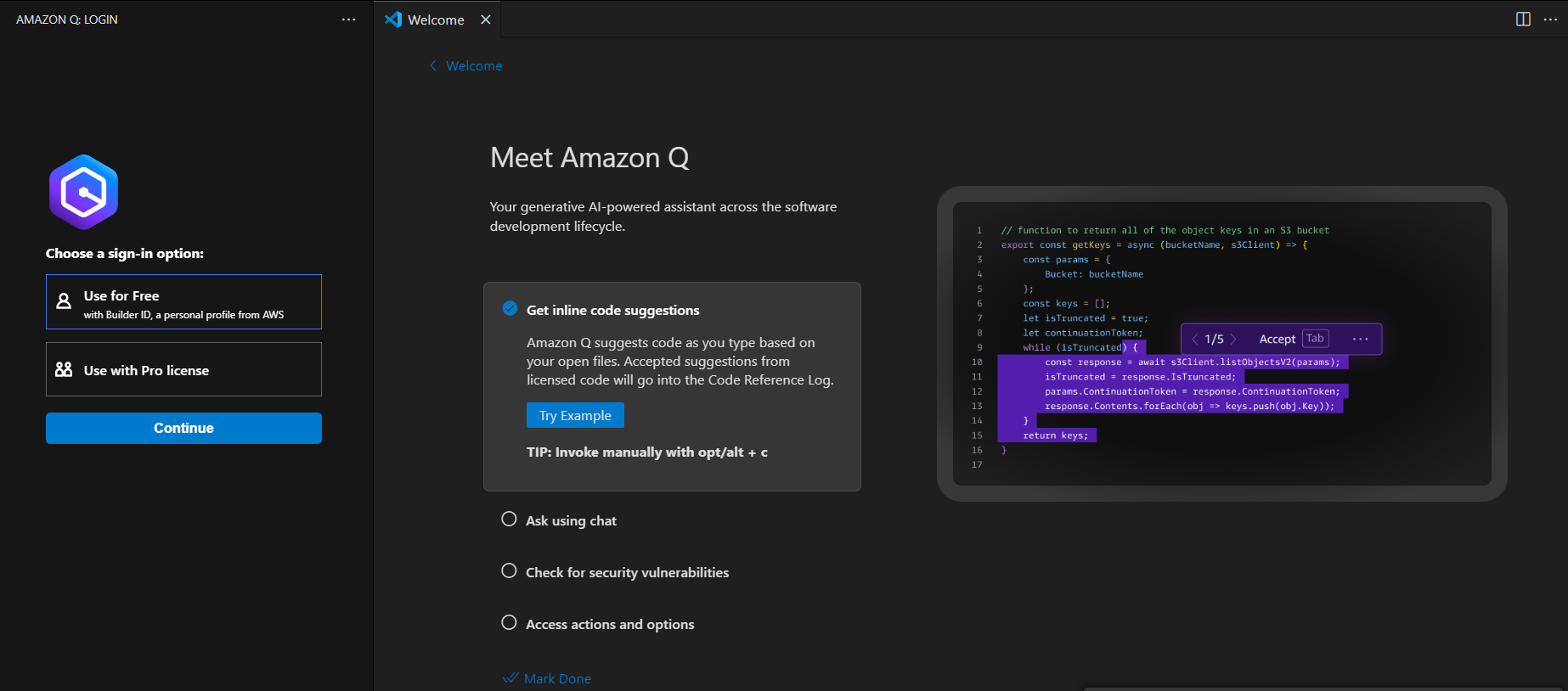Click the back chevron beside Welcome
1568x691 pixels.
[433, 65]
